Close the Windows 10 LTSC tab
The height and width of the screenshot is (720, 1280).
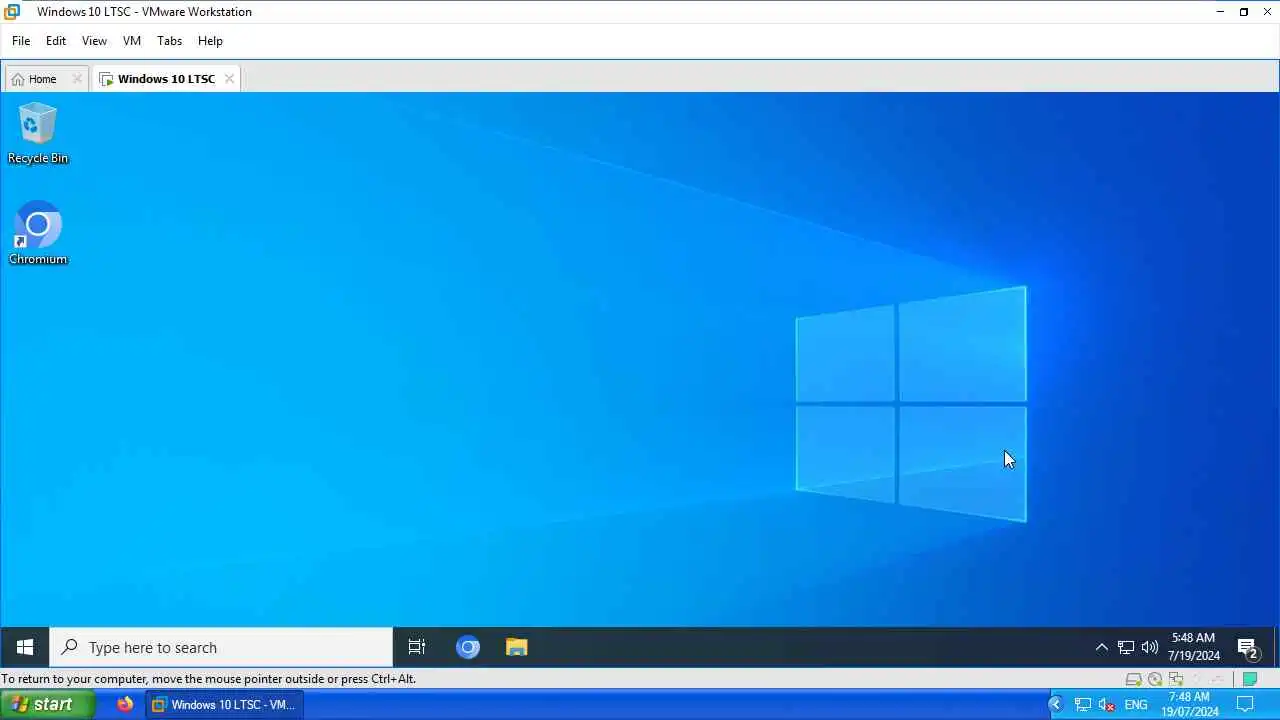(x=229, y=79)
